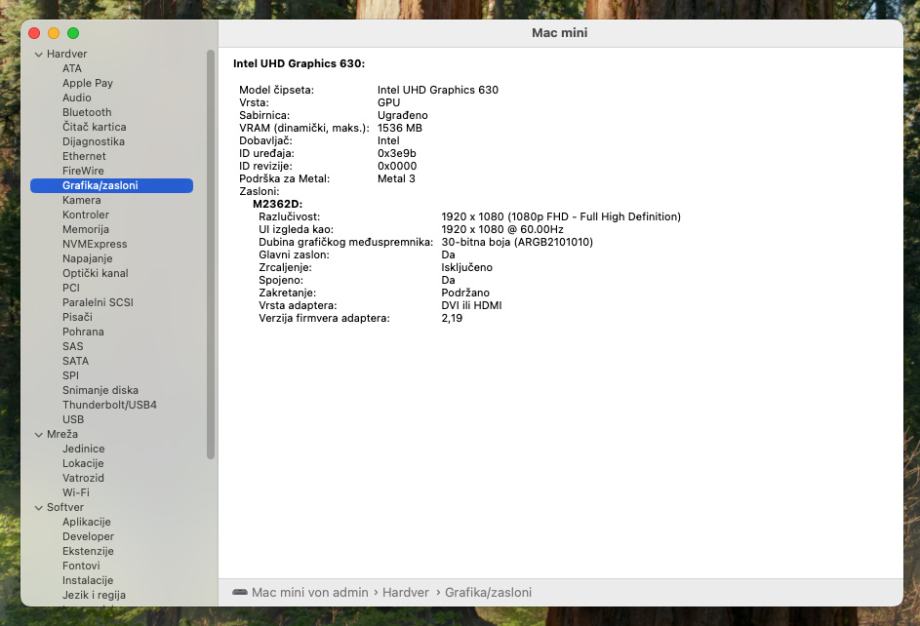
Task: Select Audio in hardware list
Action: coord(77,98)
